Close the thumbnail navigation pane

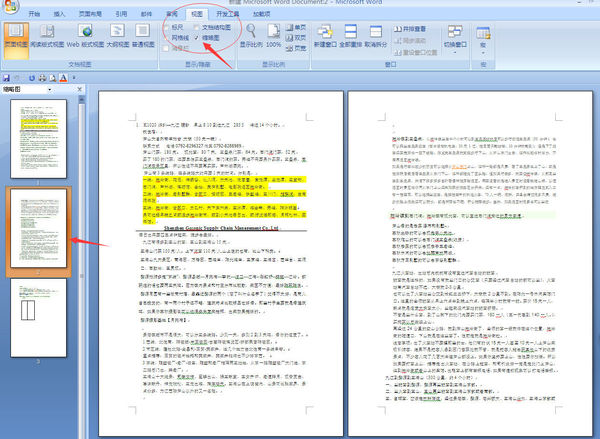[x=81, y=87]
